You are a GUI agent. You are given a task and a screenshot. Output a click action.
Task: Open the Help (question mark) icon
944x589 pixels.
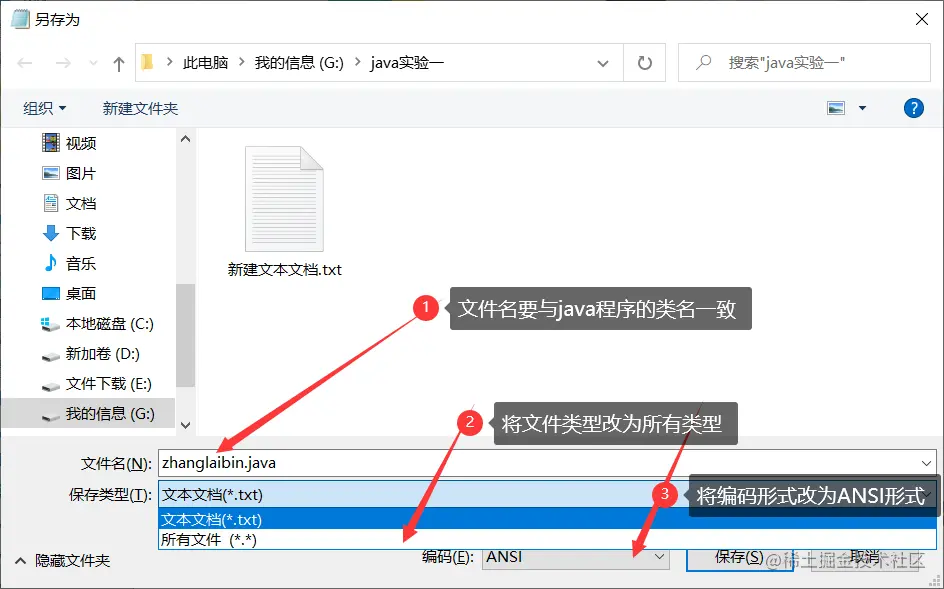point(913,107)
